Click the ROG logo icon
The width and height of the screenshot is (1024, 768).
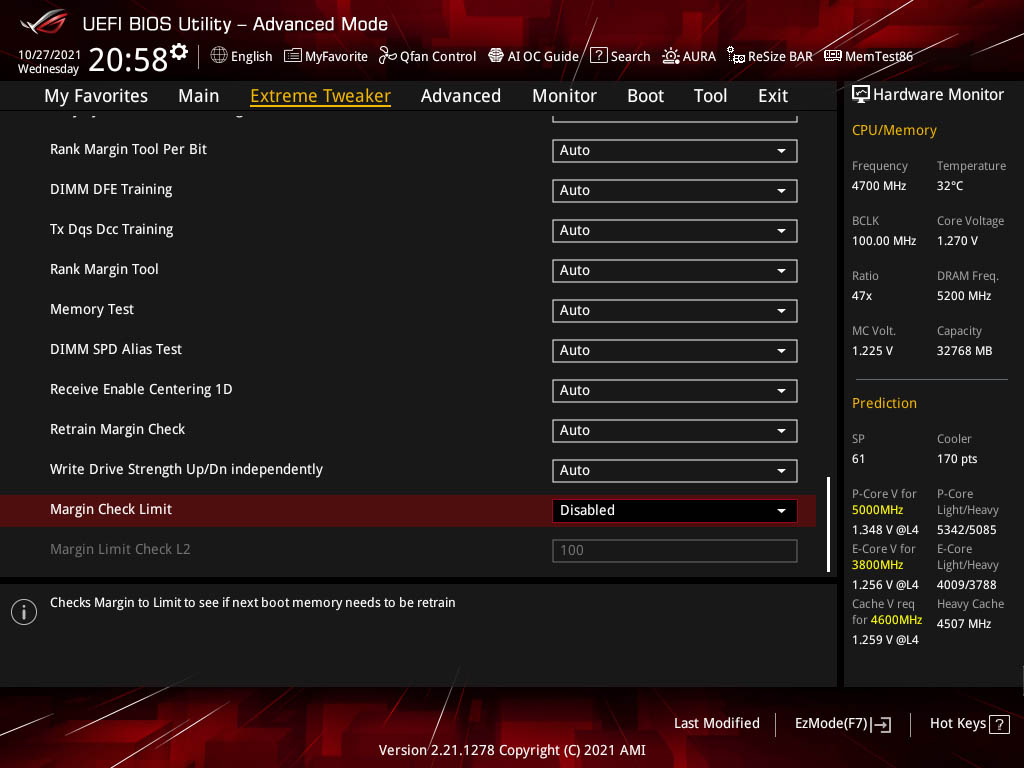43,23
